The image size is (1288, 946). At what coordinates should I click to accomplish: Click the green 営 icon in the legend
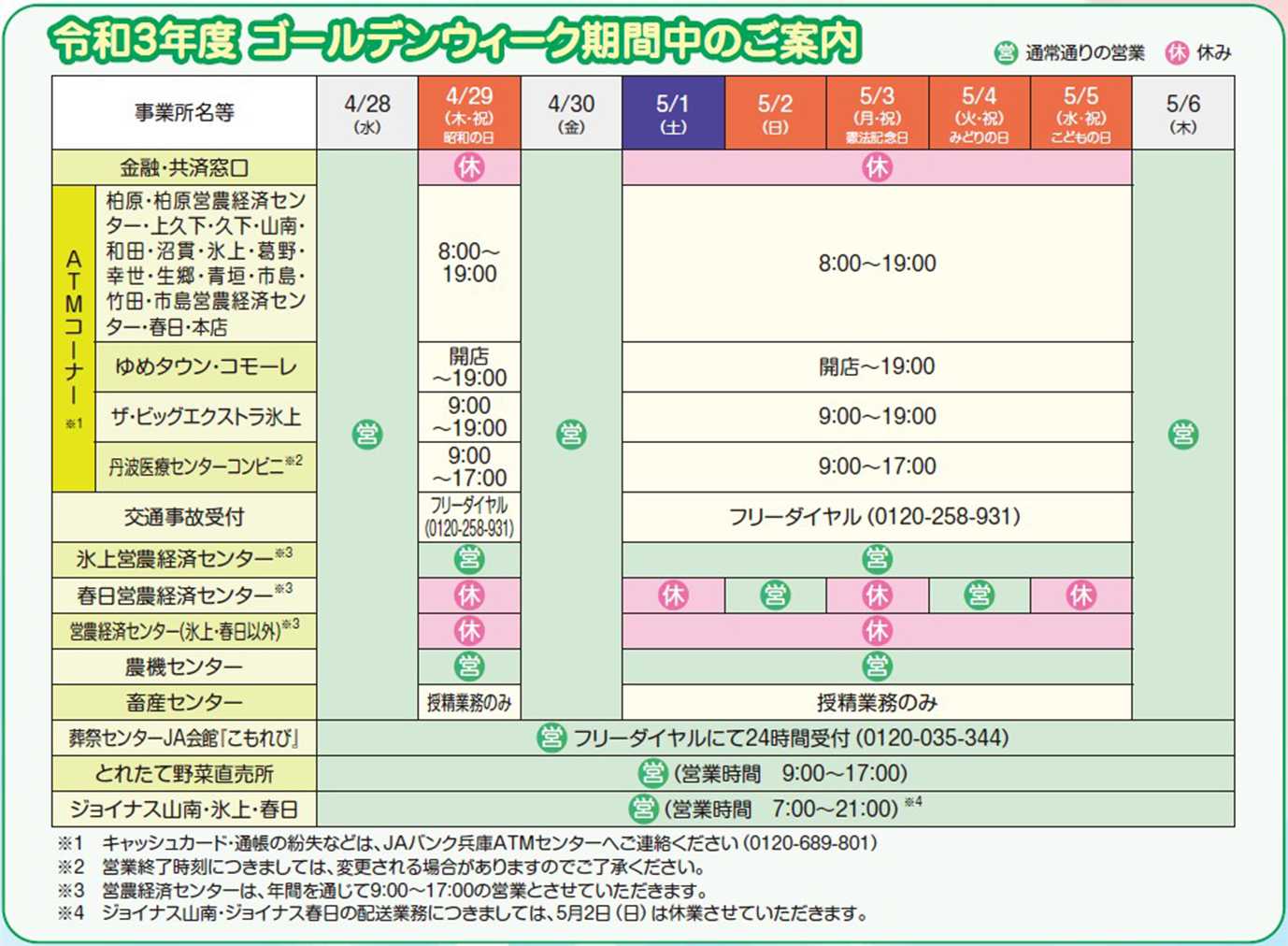(1006, 52)
